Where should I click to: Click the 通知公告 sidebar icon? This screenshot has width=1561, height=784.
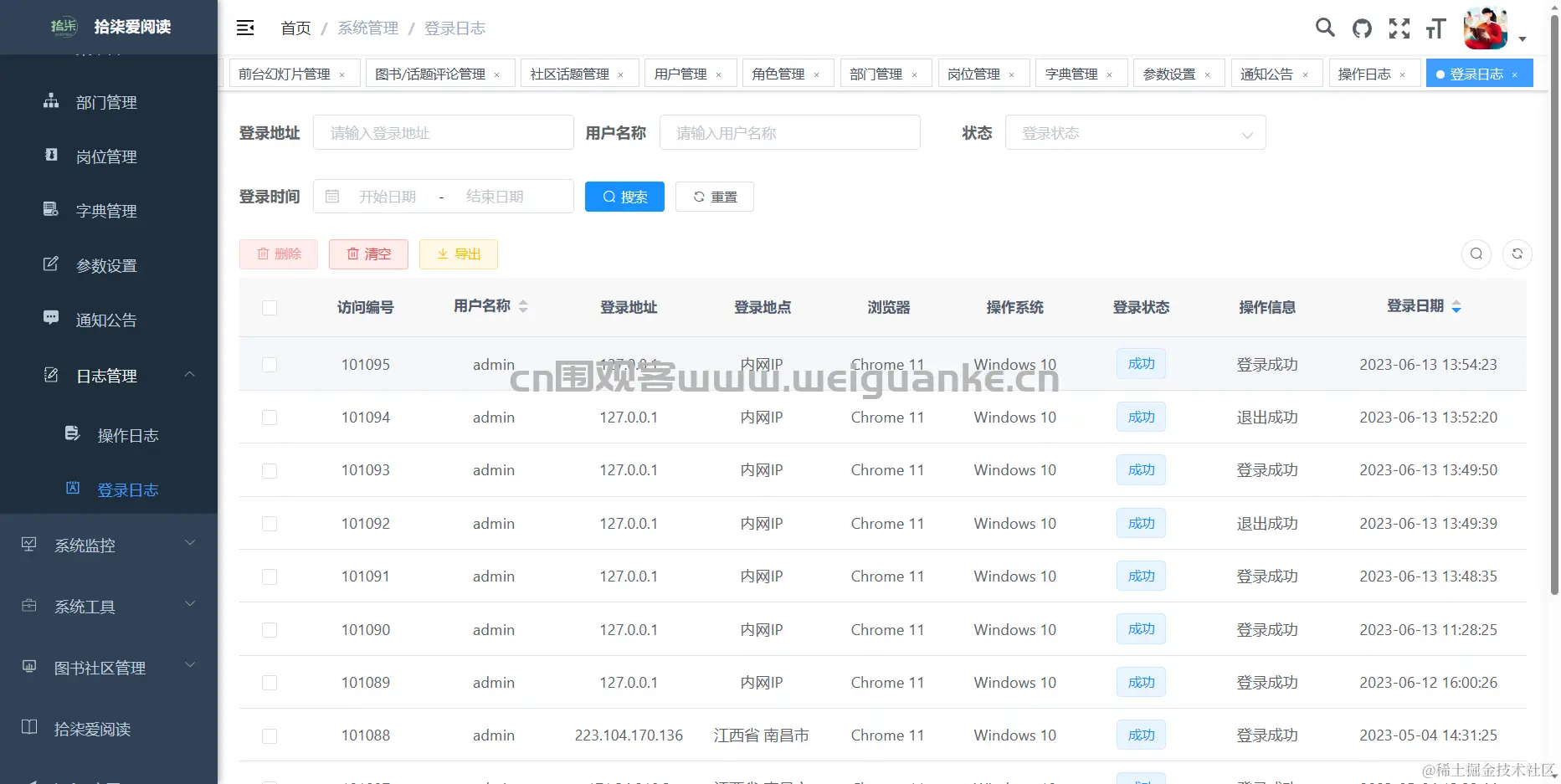pyautogui.click(x=51, y=319)
